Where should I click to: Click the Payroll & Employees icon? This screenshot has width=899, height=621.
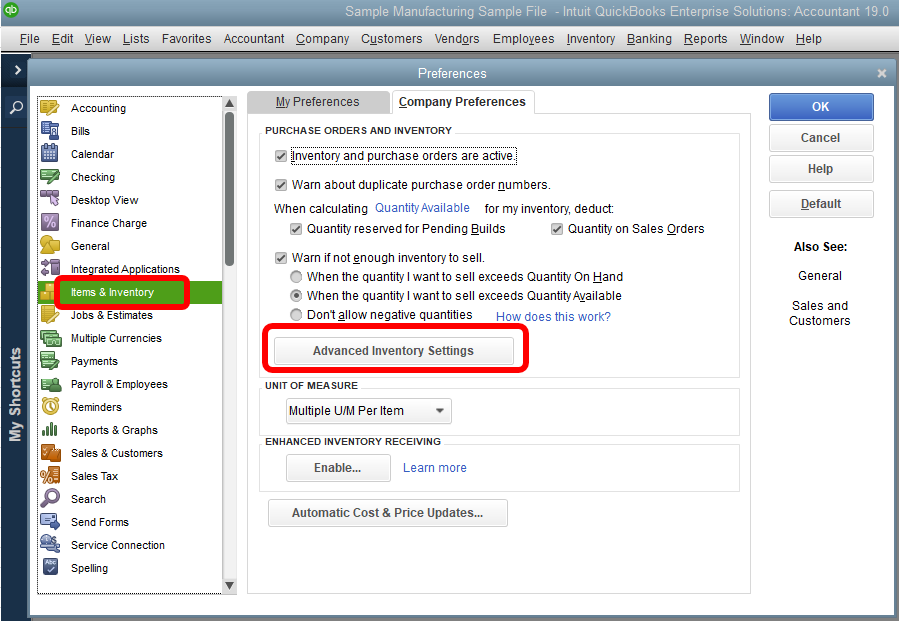tap(50, 384)
